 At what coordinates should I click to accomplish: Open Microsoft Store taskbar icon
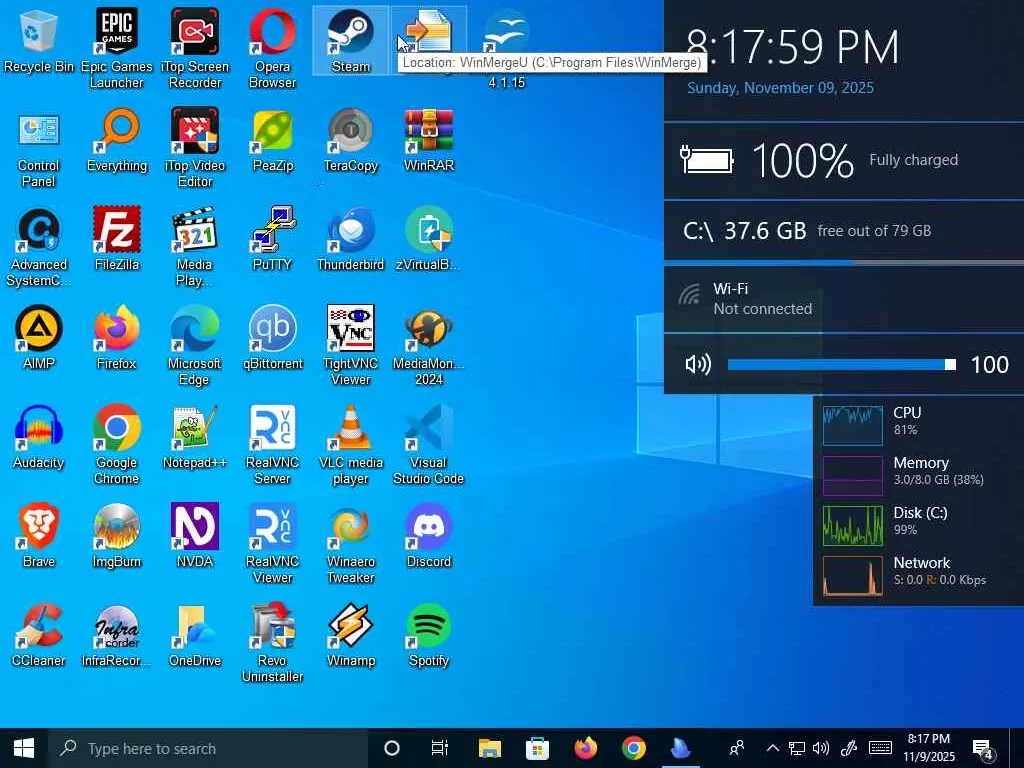pyautogui.click(x=537, y=748)
